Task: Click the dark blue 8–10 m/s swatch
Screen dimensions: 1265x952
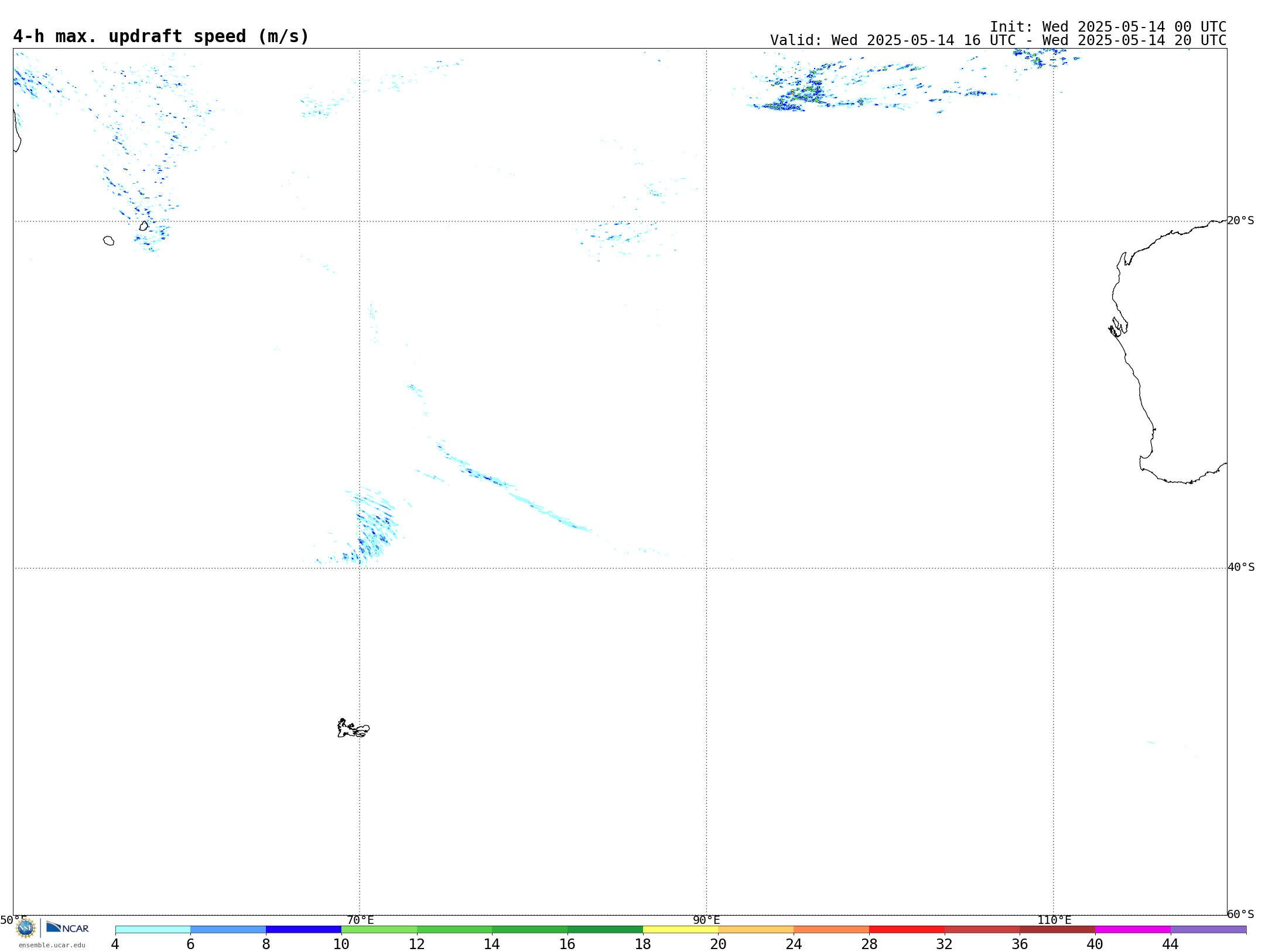Action: (303, 930)
